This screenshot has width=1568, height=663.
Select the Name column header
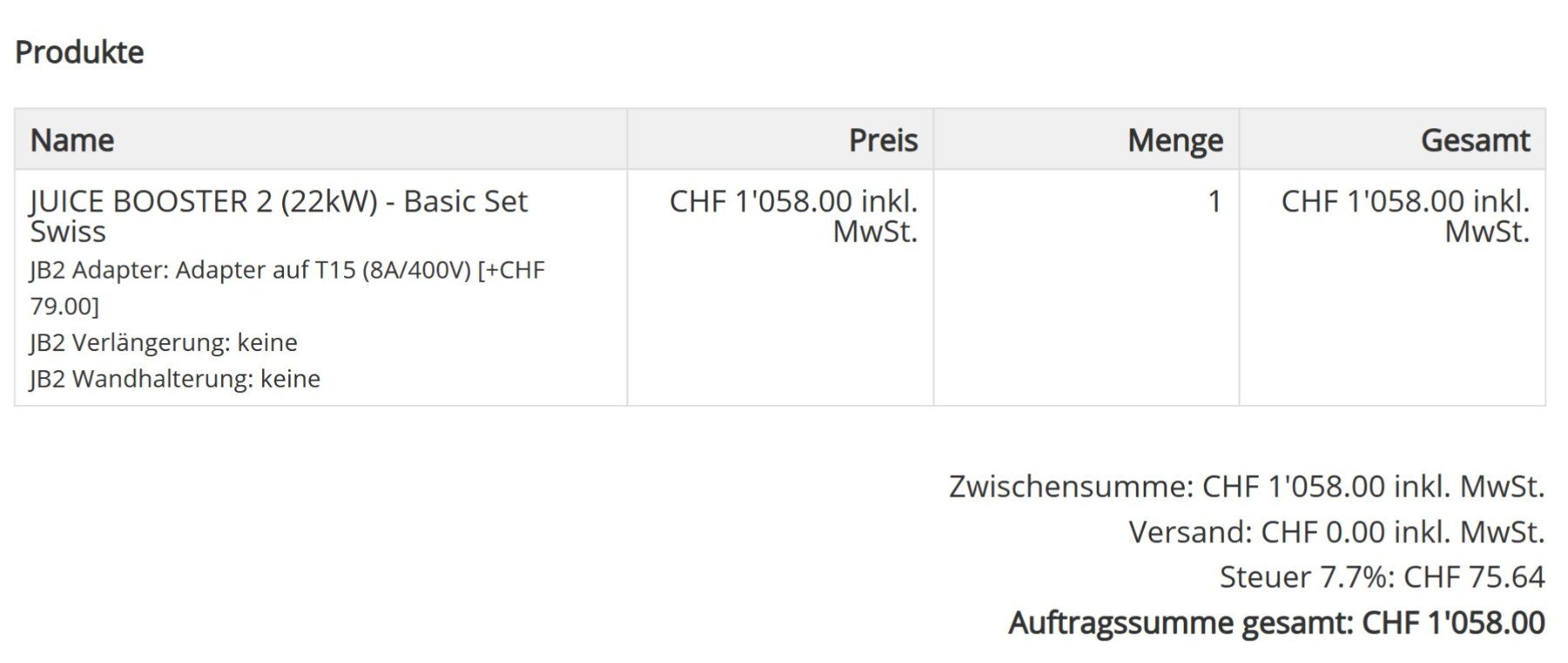click(x=72, y=140)
